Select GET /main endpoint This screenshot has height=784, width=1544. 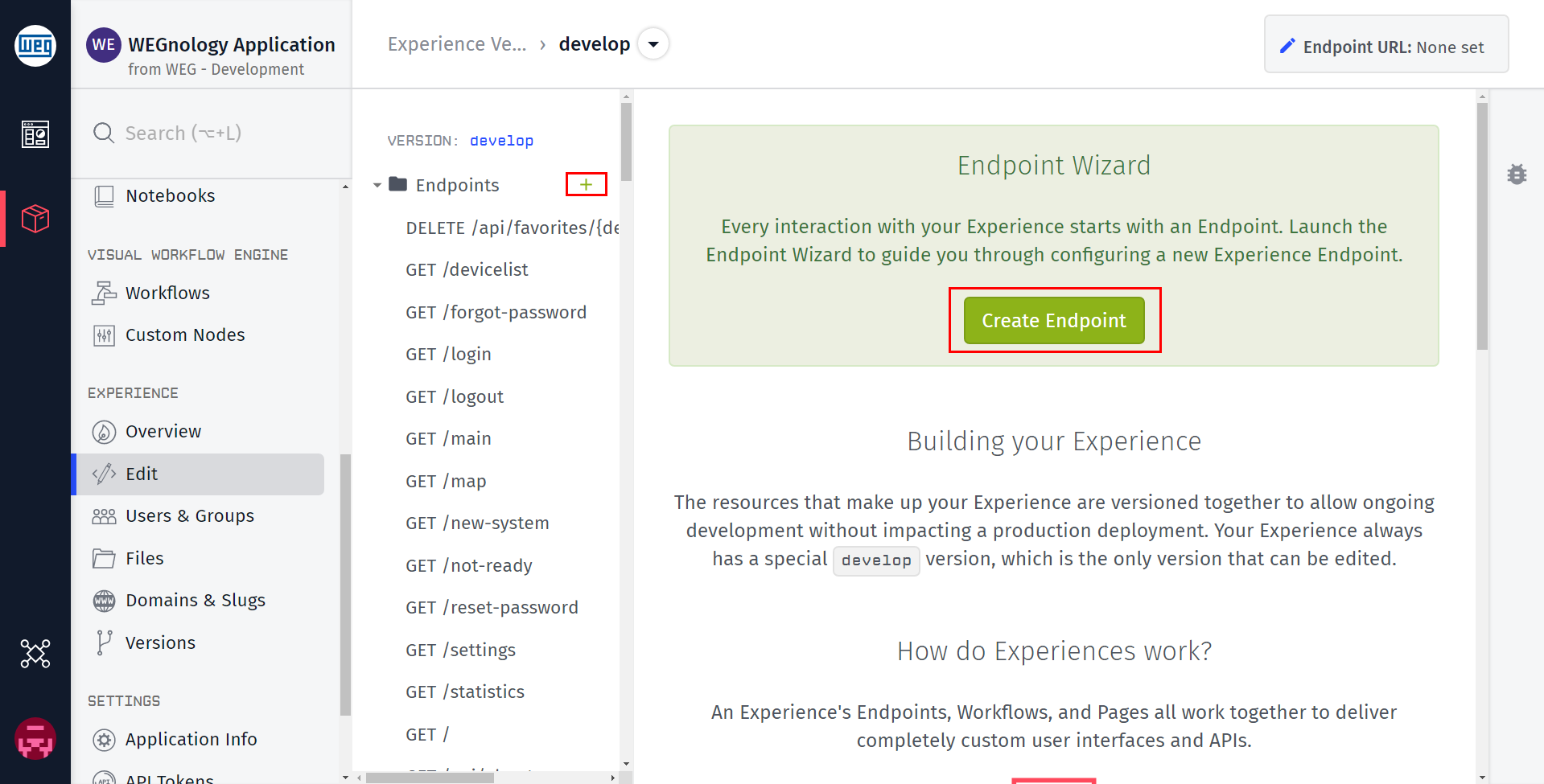(x=448, y=439)
